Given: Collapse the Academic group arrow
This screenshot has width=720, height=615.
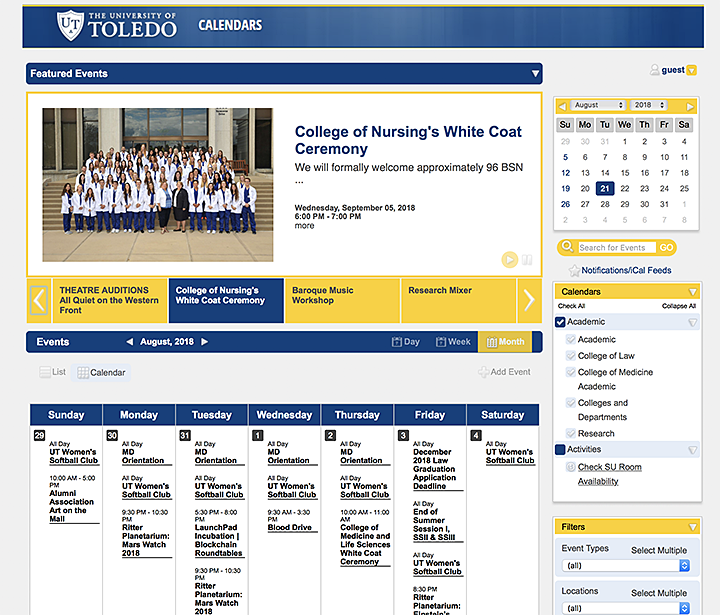Looking at the screenshot, I should click(x=692, y=322).
